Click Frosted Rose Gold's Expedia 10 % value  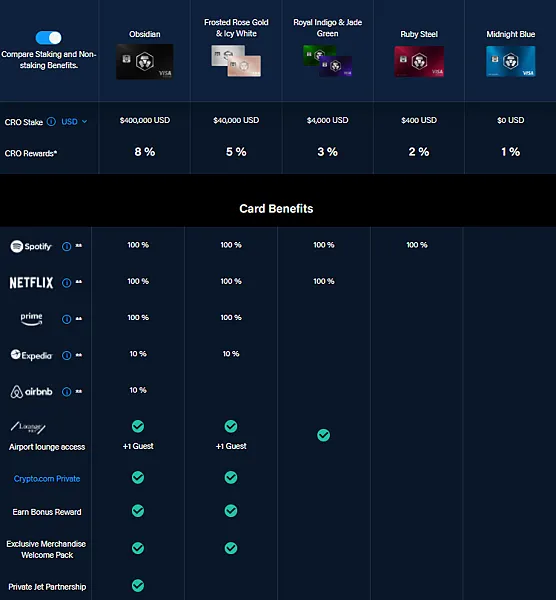tap(231, 354)
